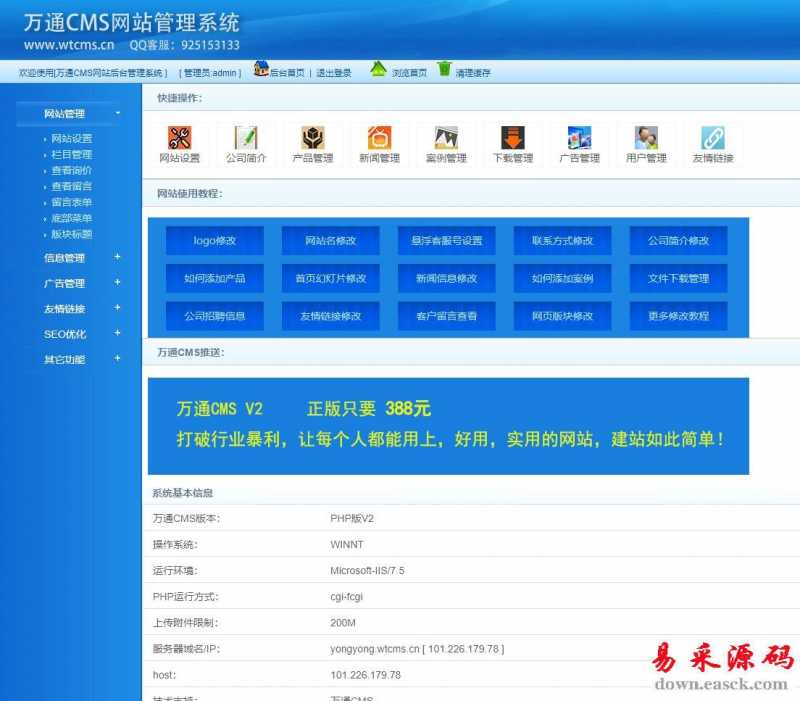The height and width of the screenshot is (701, 800).
Task: Click the 万通CMS V2 promotion banner
Action: click(x=448, y=426)
